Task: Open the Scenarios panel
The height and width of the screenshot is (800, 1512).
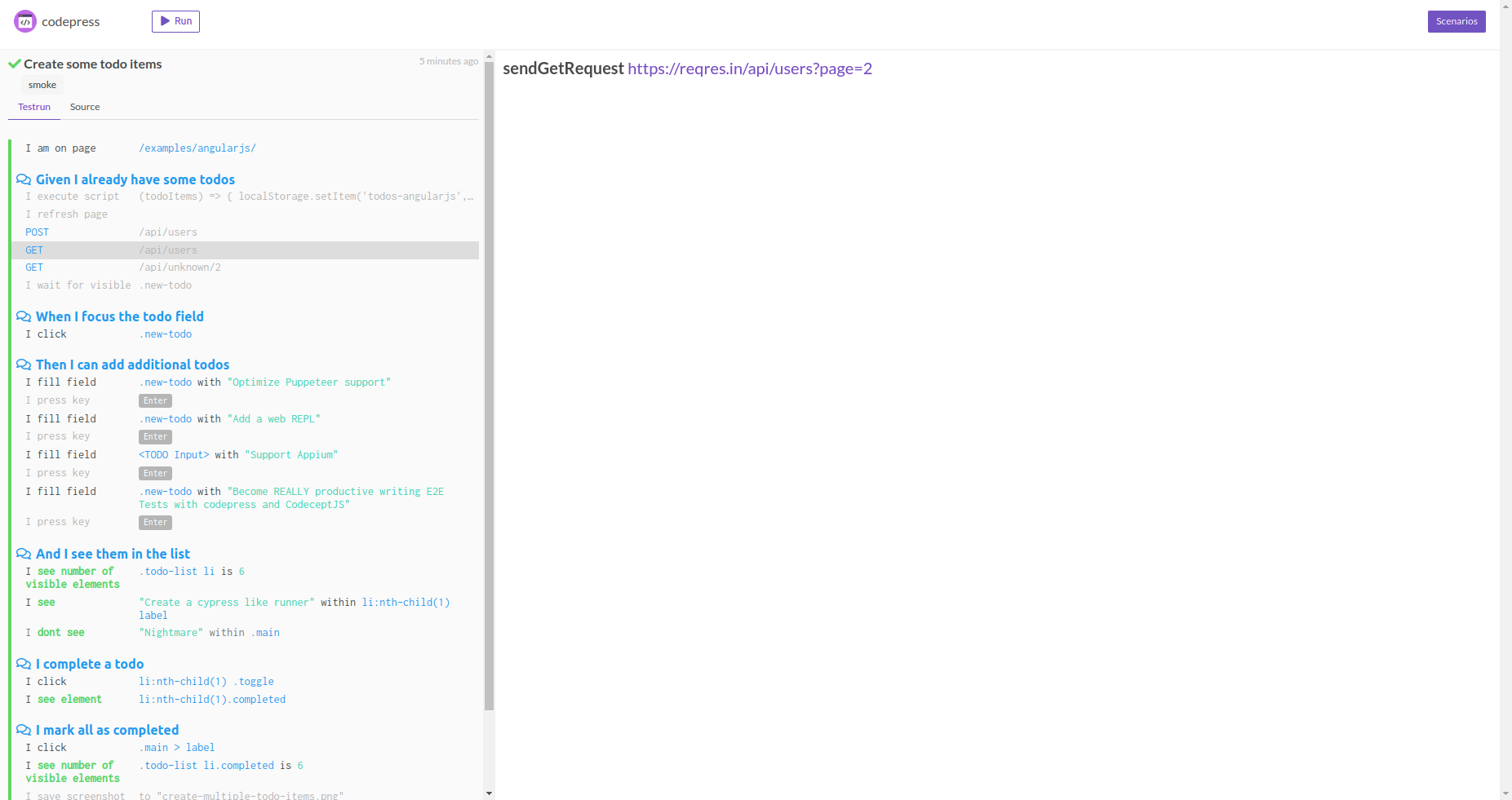Action: coord(1456,20)
